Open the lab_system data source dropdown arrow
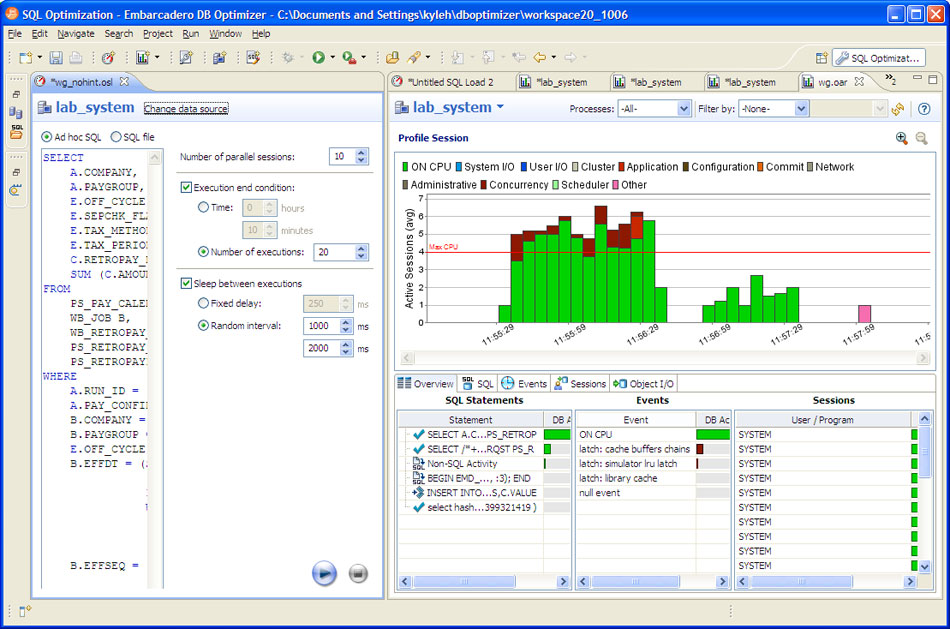950x629 pixels. point(500,107)
